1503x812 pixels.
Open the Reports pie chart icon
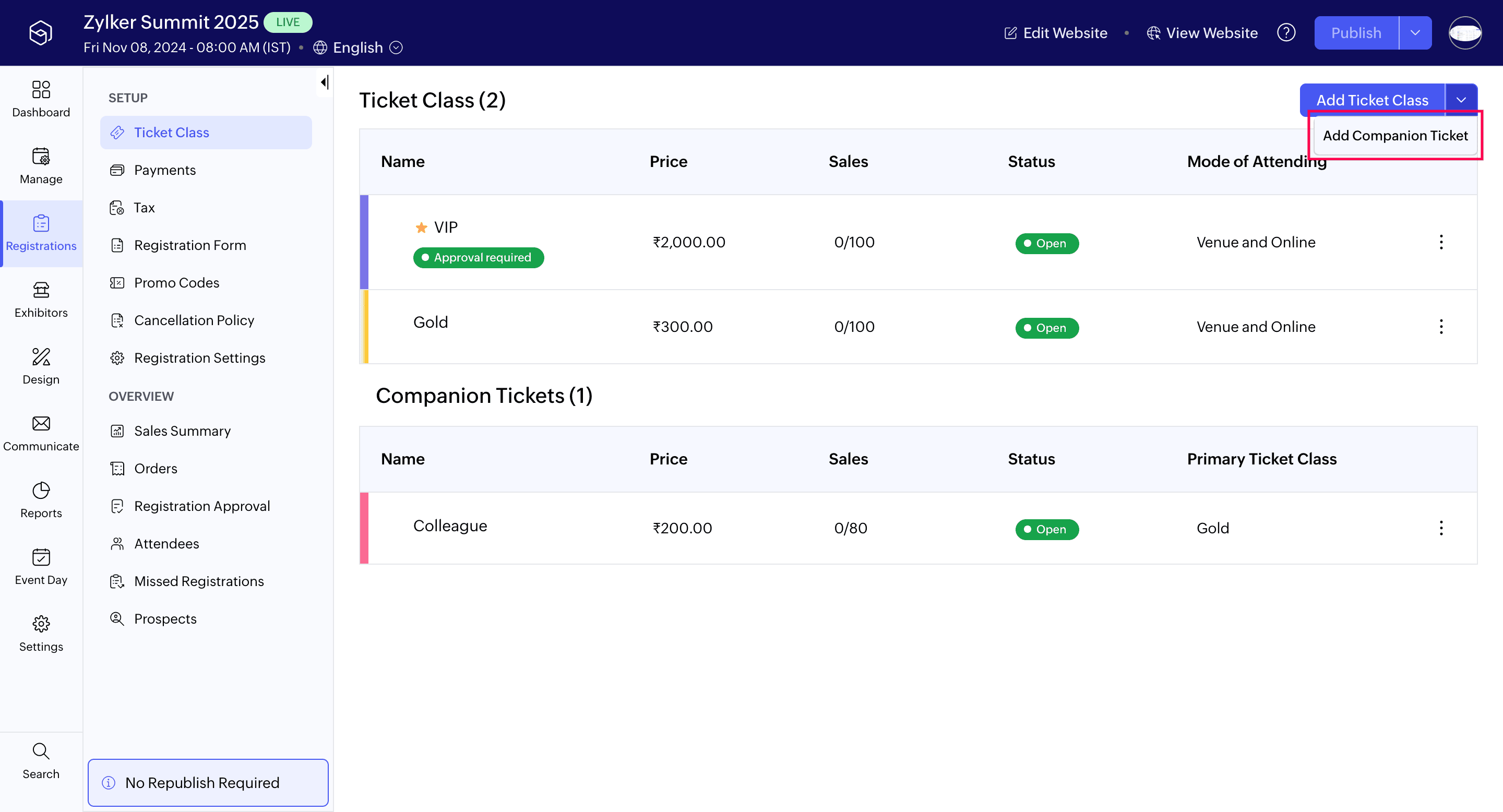pos(41,491)
